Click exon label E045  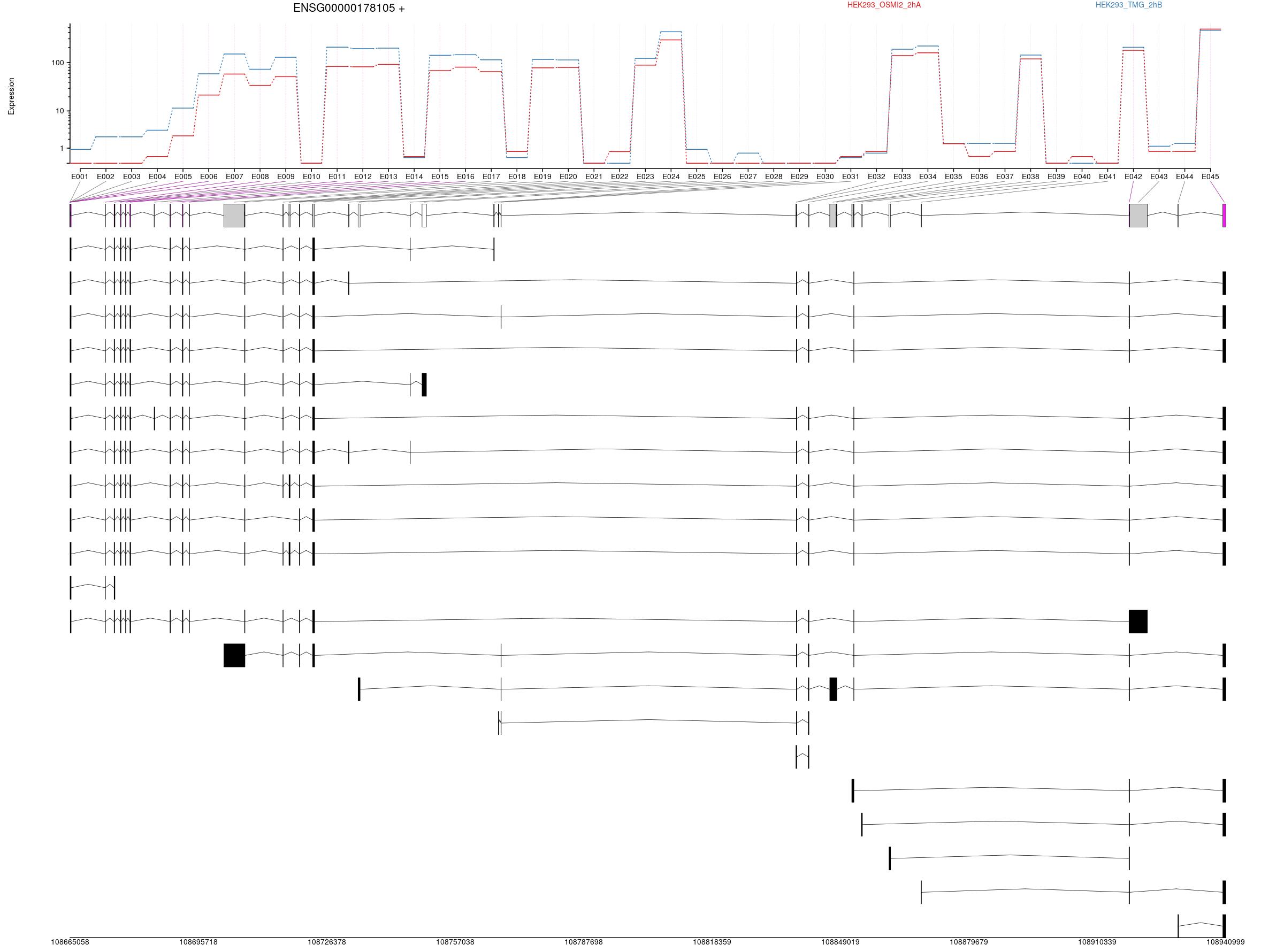pos(1210,177)
